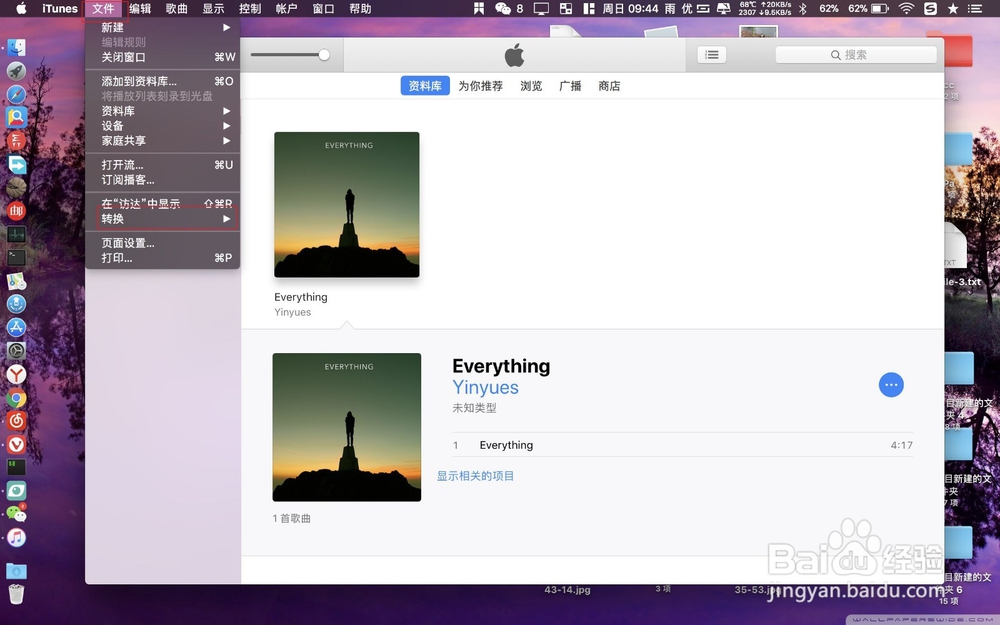Image resolution: width=1000 pixels, height=625 pixels.
Task: Switch to the 商店 tab
Action: (x=609, y=85)
